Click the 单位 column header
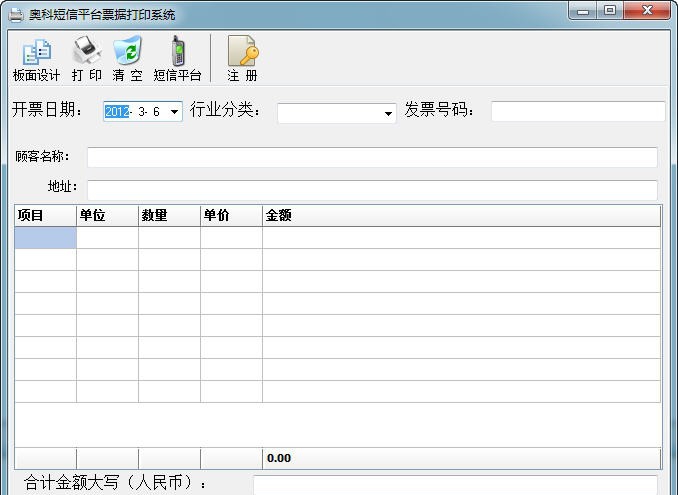678x495 pixels. 108,215
